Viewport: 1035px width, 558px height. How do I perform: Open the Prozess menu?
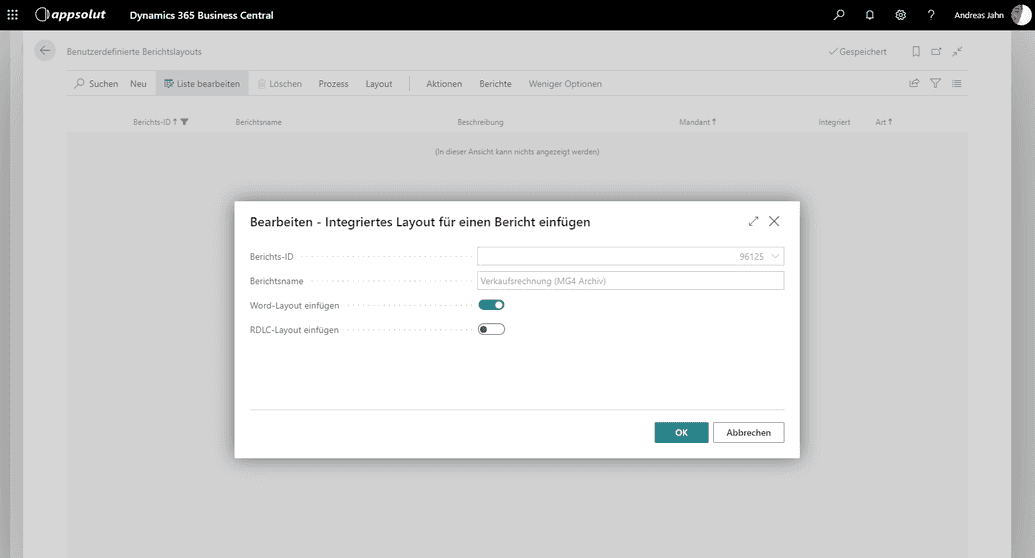point(333,84)
